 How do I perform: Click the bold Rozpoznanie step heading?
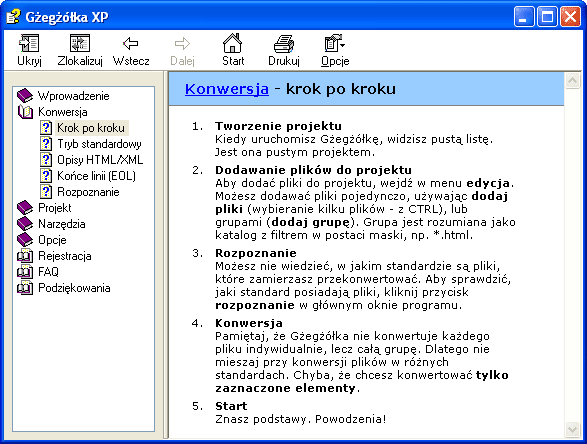(x=256, y=253)
